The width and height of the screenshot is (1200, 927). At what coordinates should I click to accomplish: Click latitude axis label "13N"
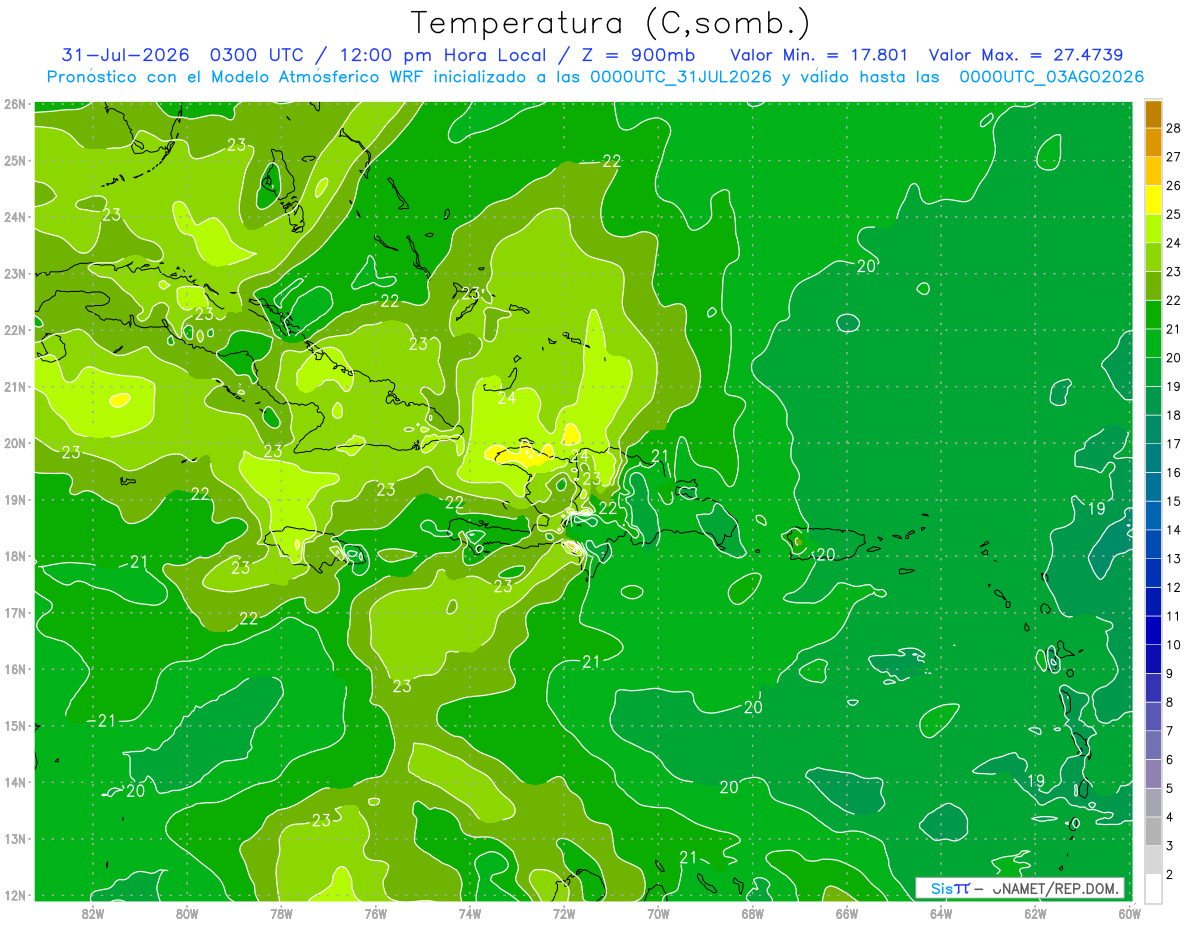(14, 839)
